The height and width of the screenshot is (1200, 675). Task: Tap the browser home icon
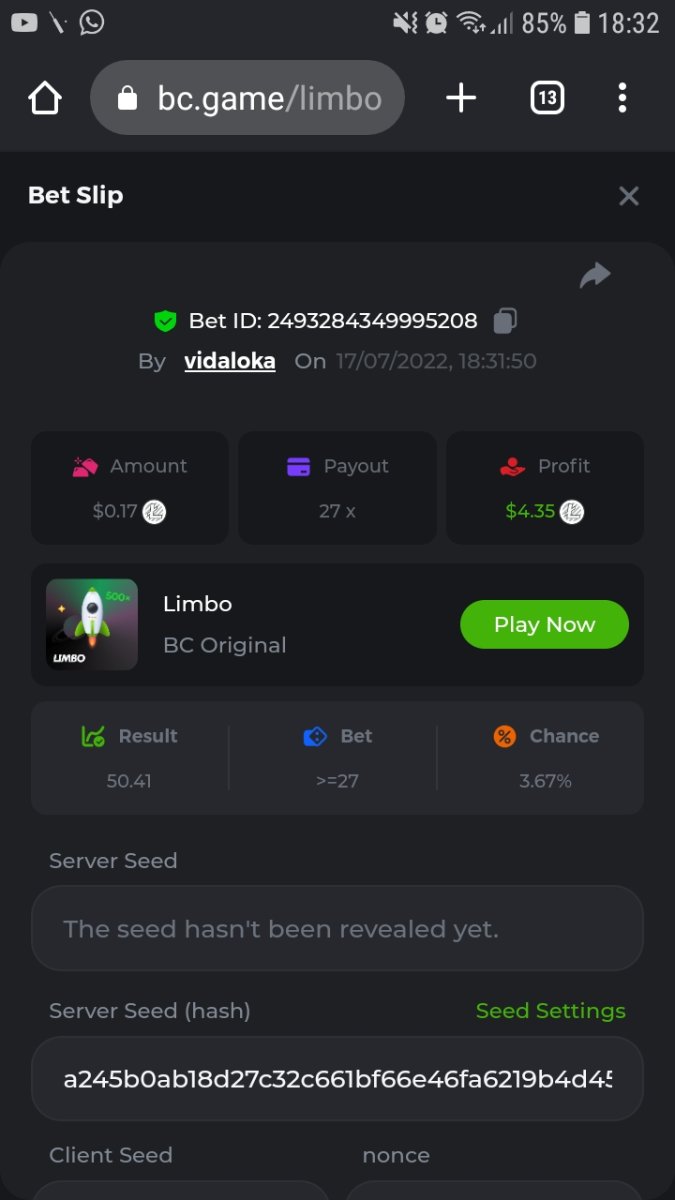[x=45, y=98]
